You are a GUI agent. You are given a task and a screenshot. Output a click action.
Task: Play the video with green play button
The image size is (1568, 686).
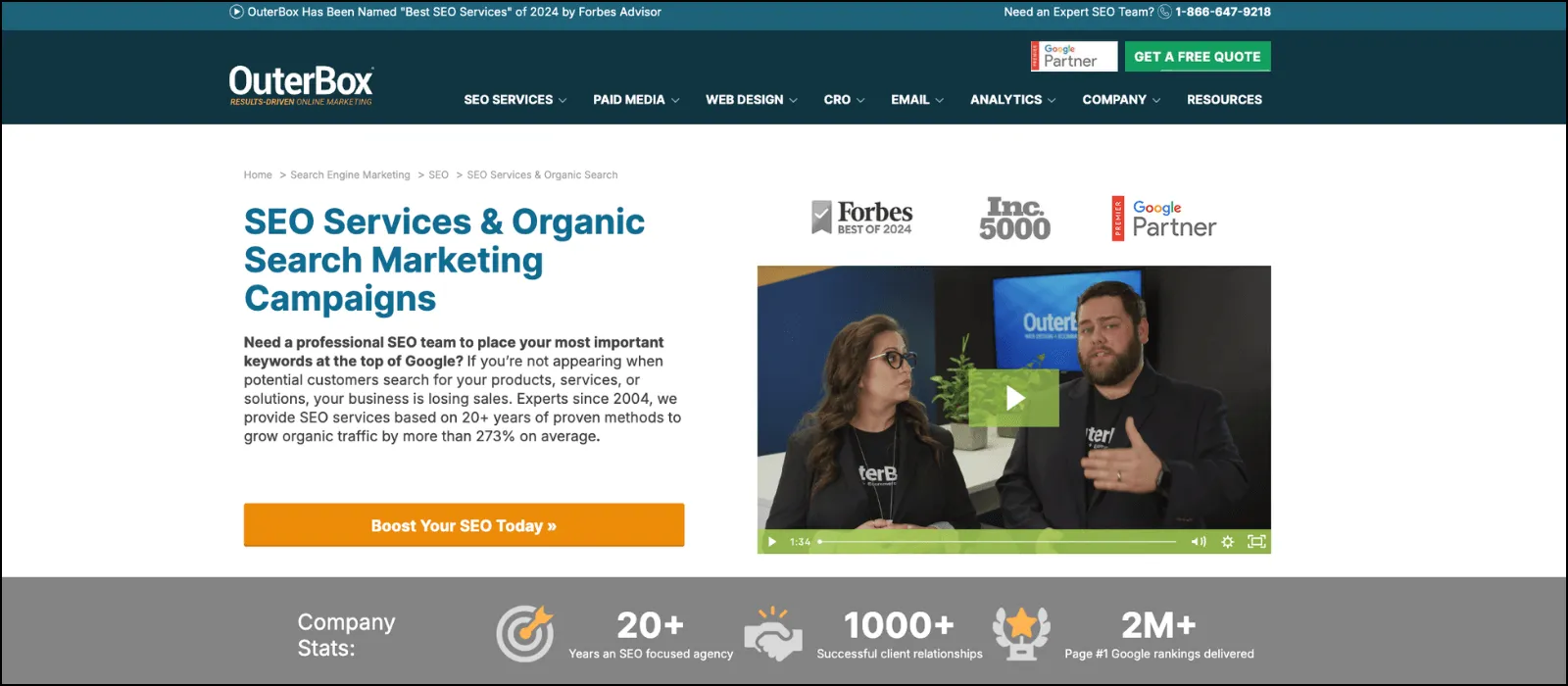[1013, 398]
